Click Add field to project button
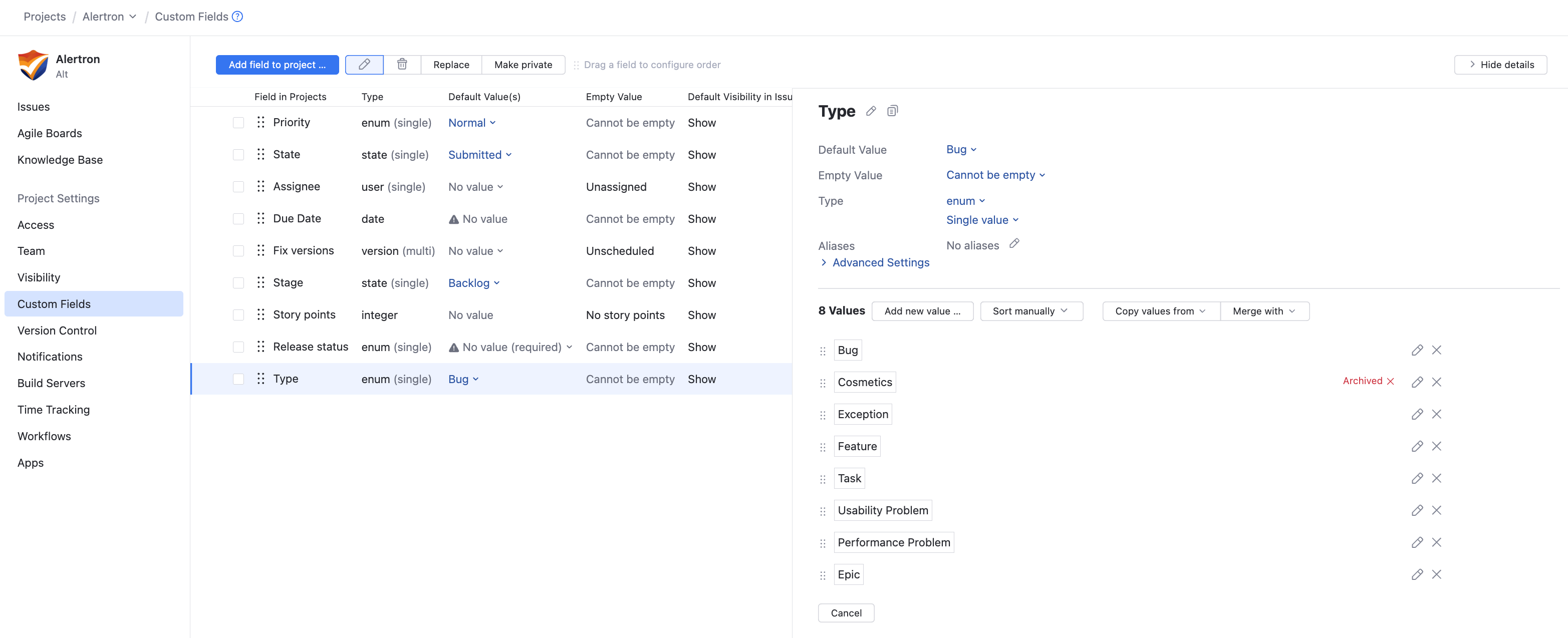Image resolution: width=1568 pixels, height=638 pixels. click(277, 65)
